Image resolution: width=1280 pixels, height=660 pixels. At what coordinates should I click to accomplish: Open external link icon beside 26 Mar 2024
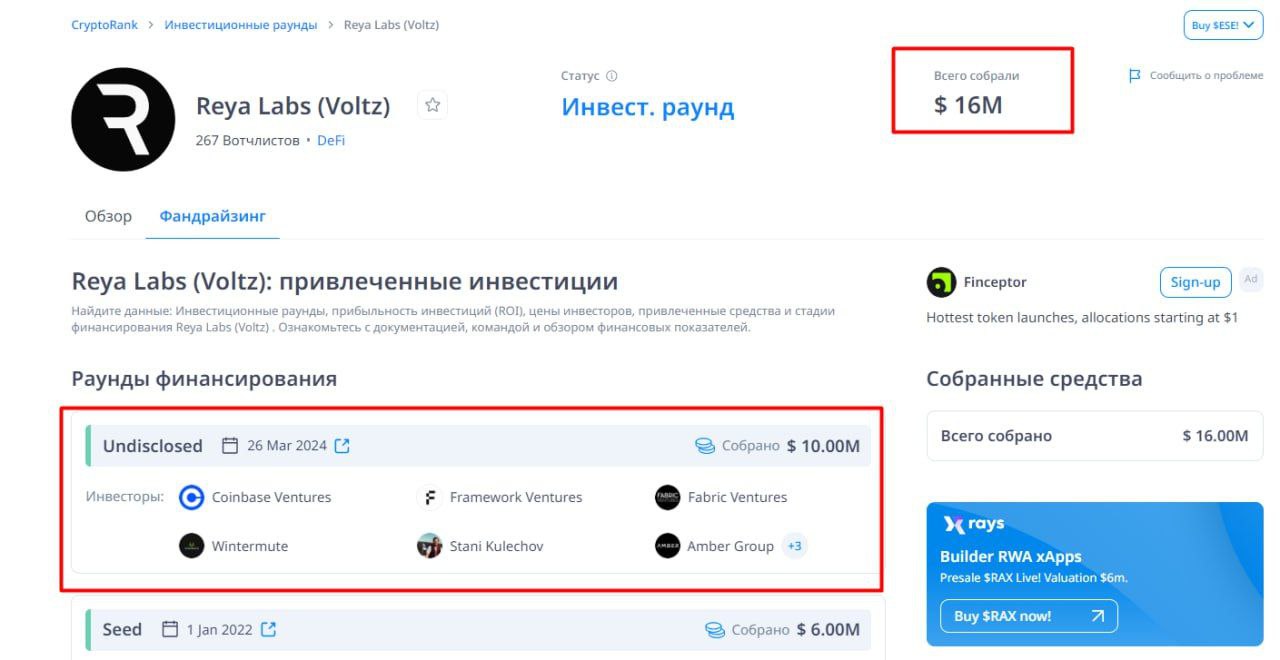[342, 446]
